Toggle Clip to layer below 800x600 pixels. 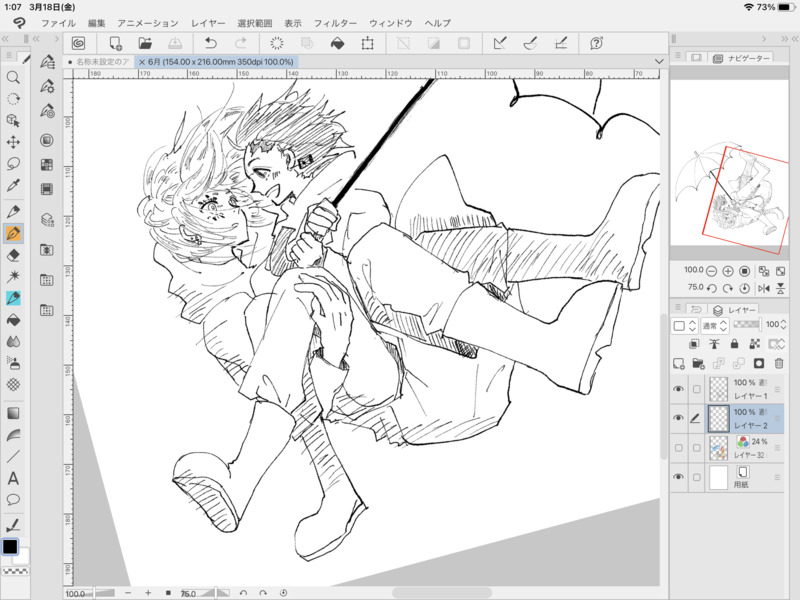pyautogui.click(x=694, y=344)
